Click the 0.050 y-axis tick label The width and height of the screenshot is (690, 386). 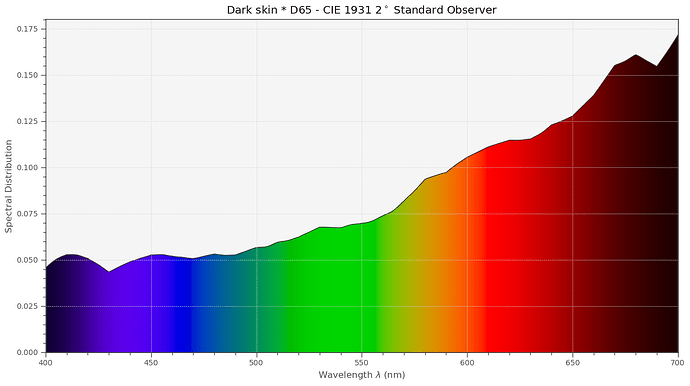pyautogui.click(x=28, y=260)
